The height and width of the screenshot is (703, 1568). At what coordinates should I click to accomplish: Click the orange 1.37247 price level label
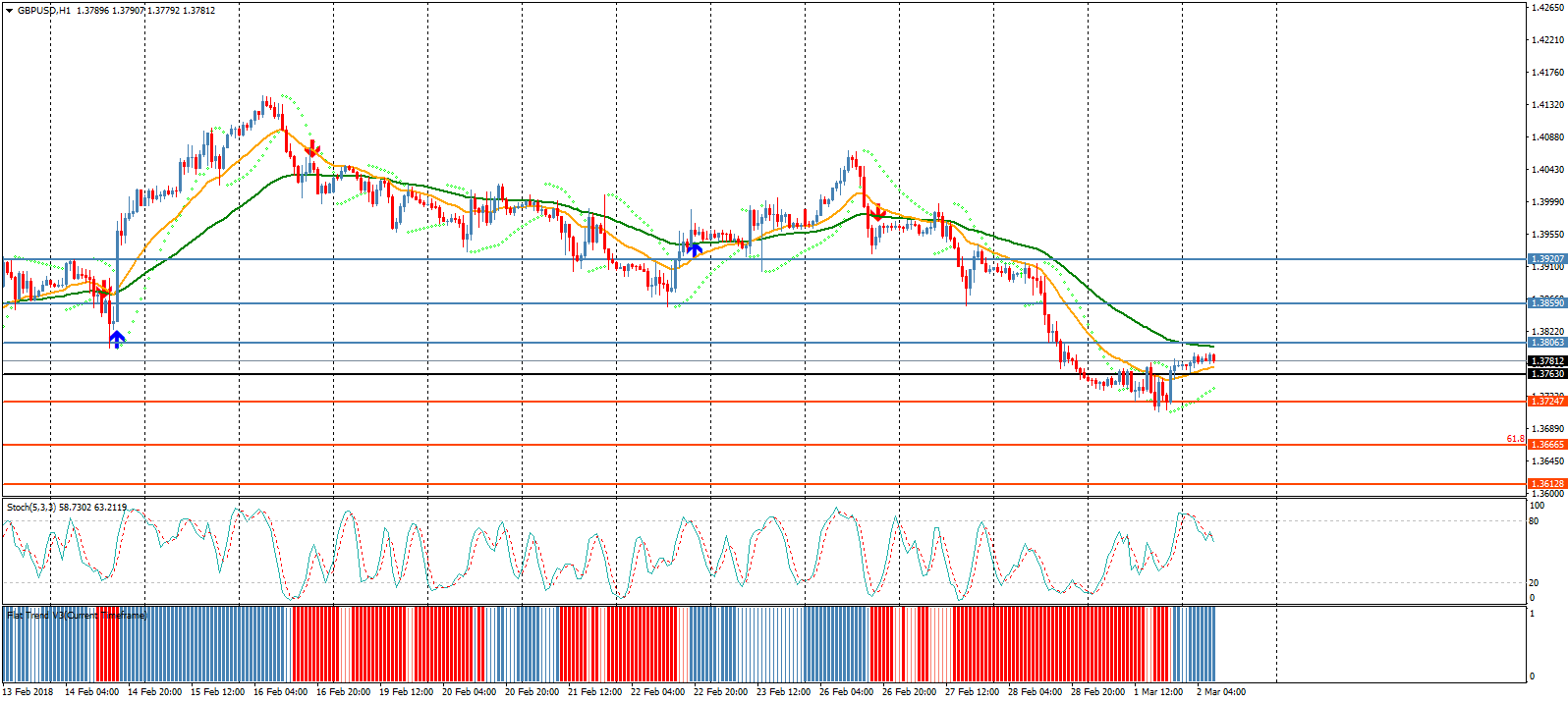[x=1546, y=402]
